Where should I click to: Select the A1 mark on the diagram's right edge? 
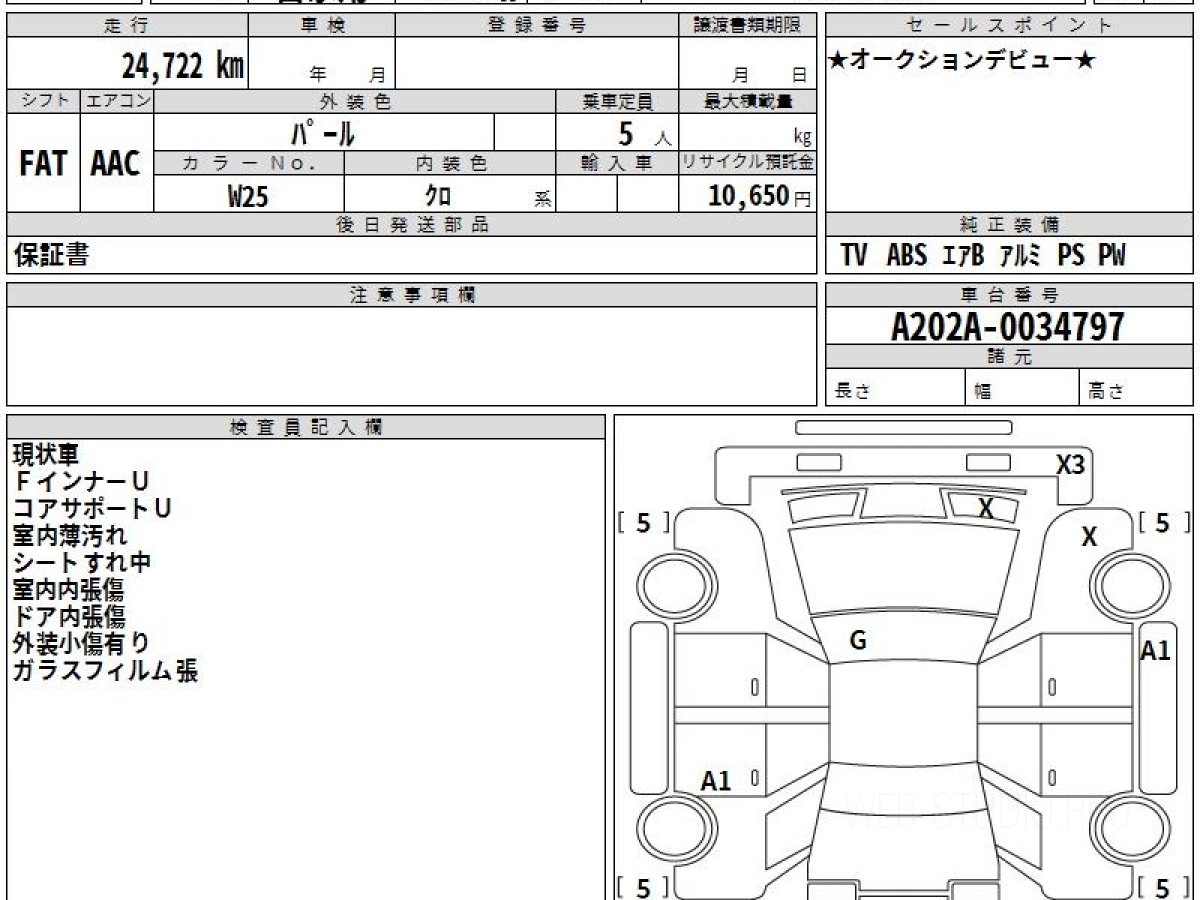(x=1155, y=651)
